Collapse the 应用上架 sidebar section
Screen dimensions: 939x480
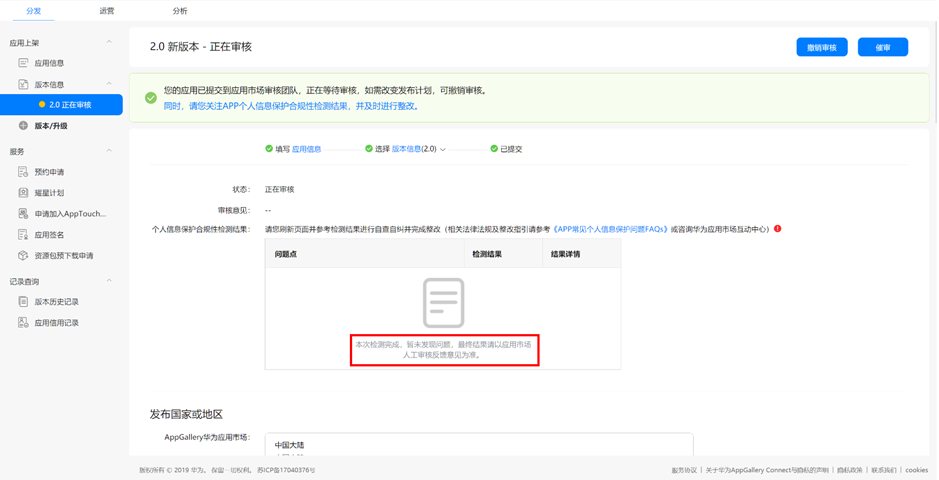(x=109, y=42)
